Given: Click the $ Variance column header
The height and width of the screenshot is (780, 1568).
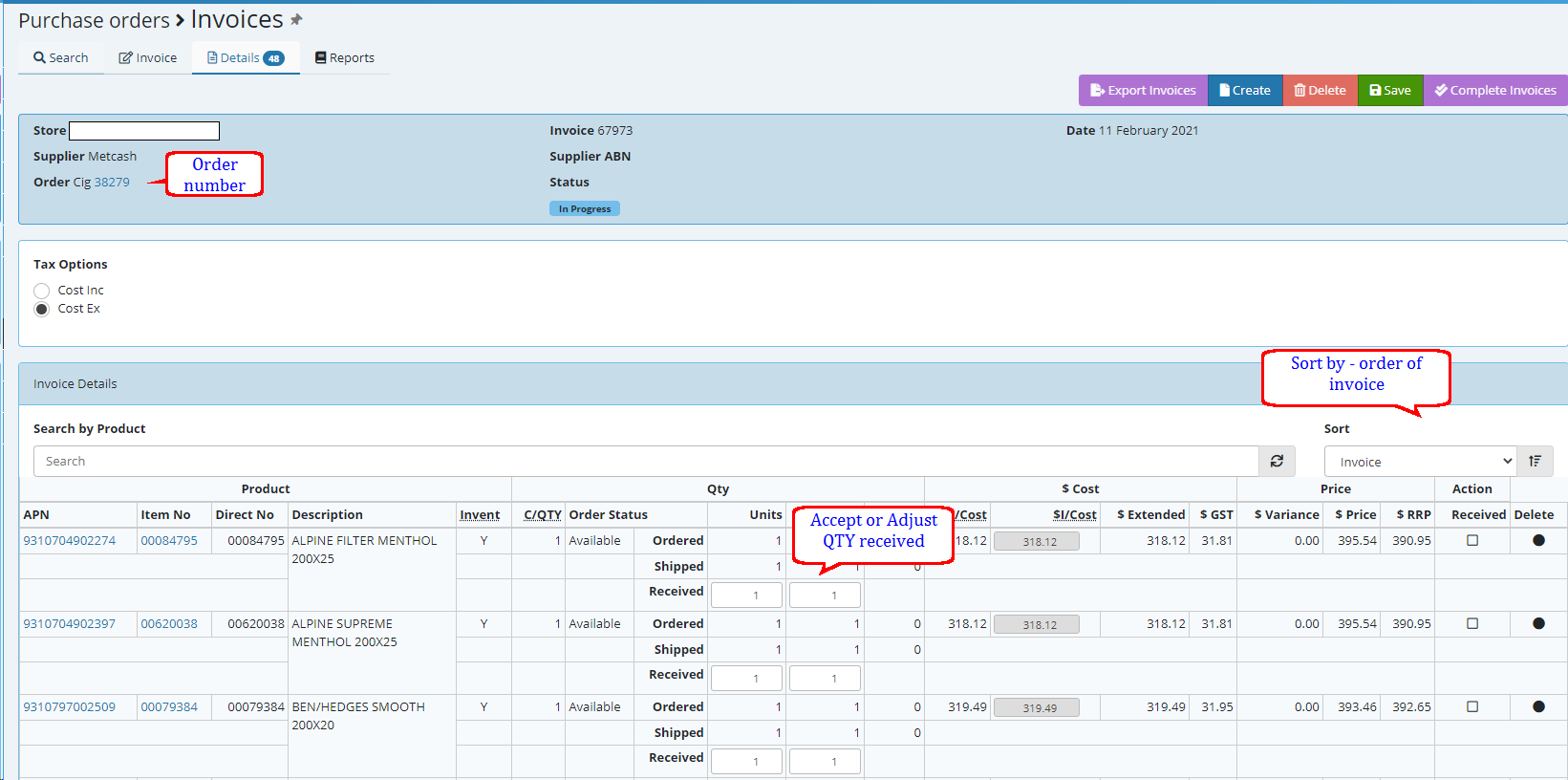Looking at the screenshot, I should coord(1287,514).
